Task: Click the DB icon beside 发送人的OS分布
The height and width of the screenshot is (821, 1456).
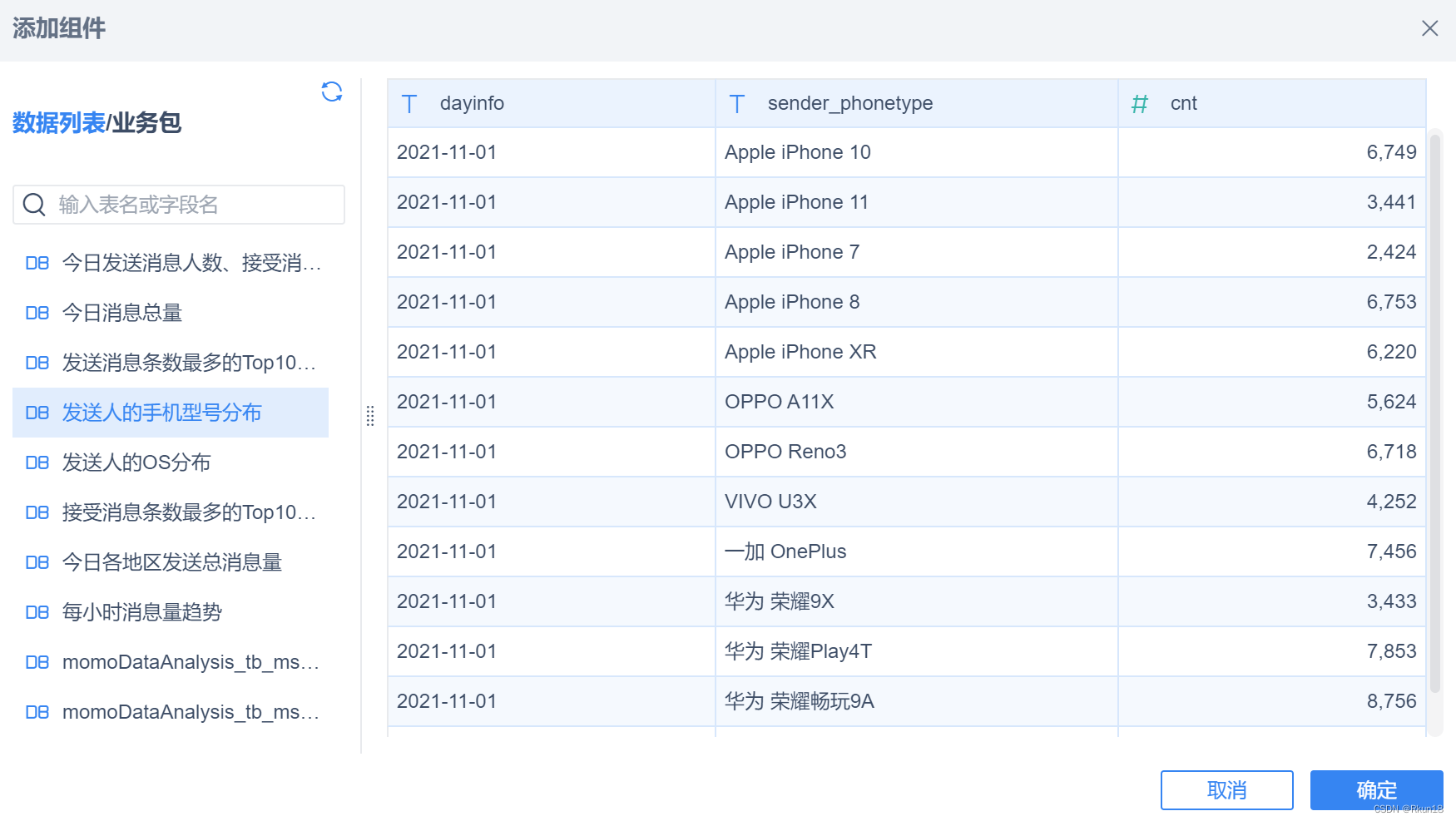Action: point(37,462)
